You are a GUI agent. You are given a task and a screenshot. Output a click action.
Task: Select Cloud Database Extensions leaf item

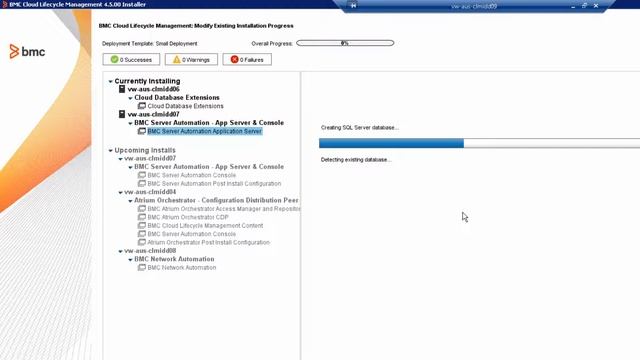(x=185, y=106)
